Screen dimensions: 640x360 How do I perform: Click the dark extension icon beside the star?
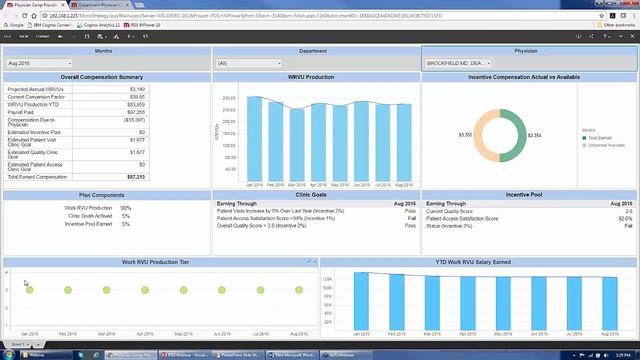coord(613,16)
